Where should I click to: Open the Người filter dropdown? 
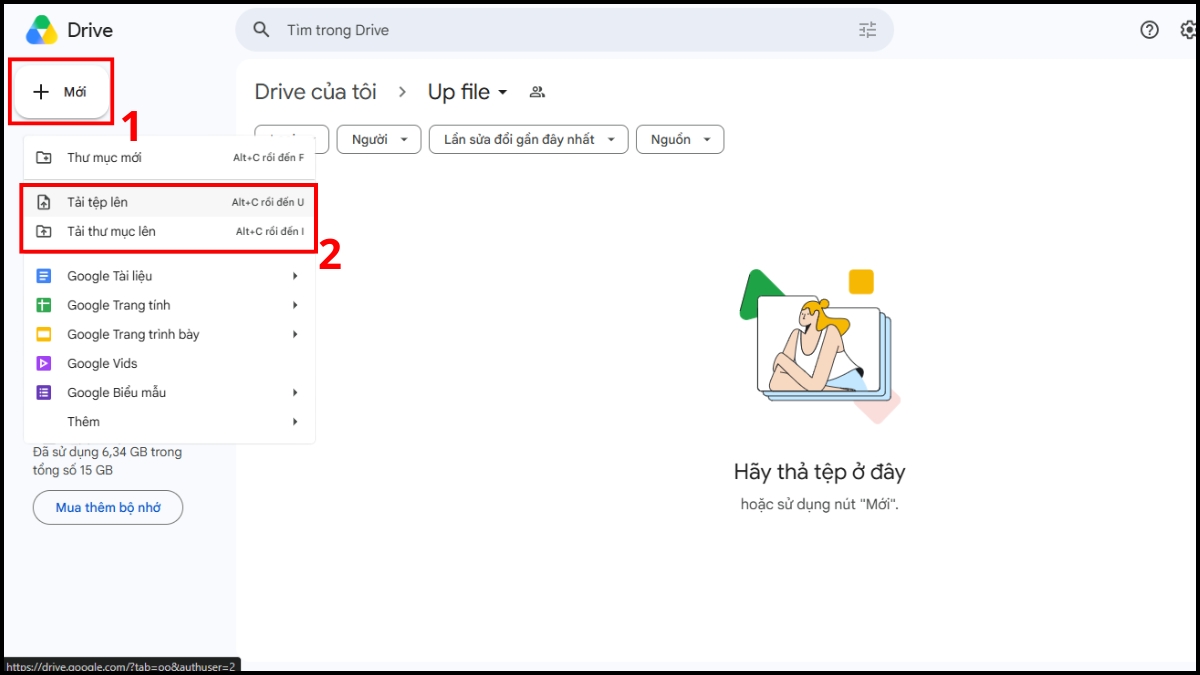(378, 140)
